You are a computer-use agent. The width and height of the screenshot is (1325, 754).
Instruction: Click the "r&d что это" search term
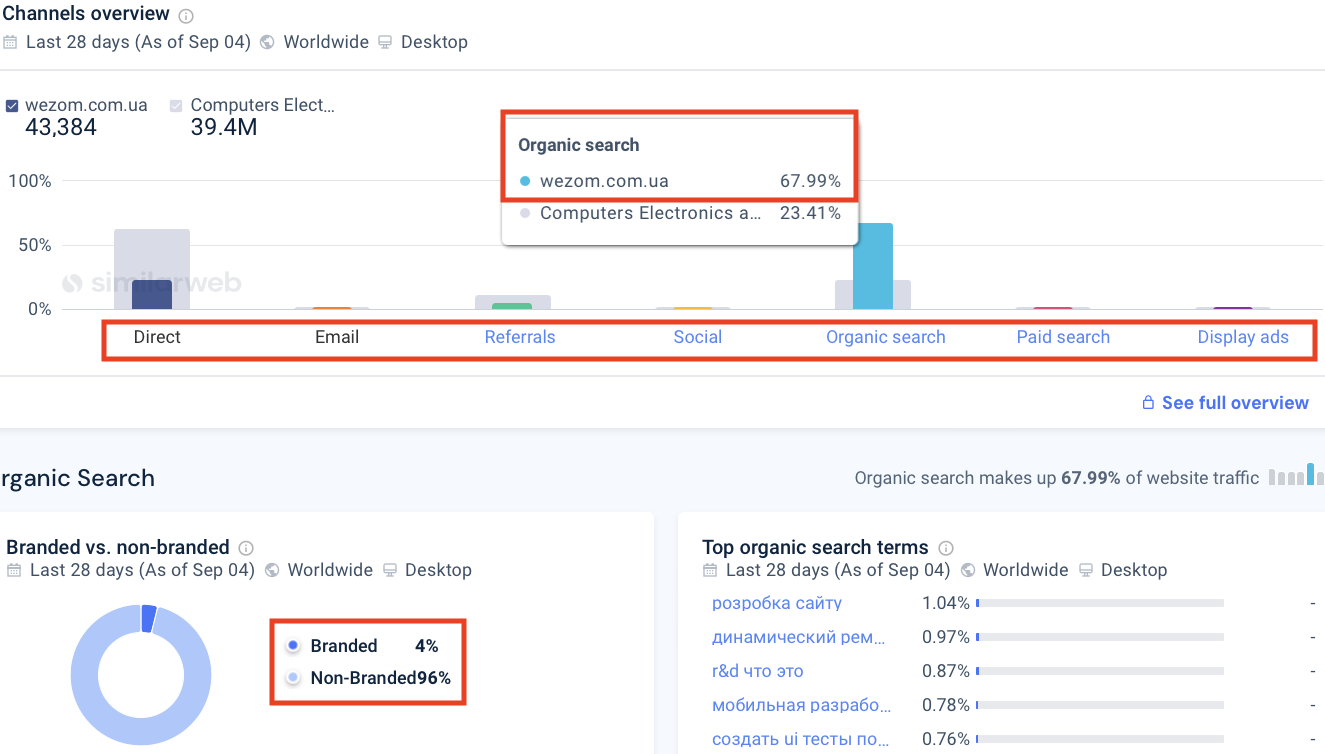pyautogui.click(x=757, y=671)
